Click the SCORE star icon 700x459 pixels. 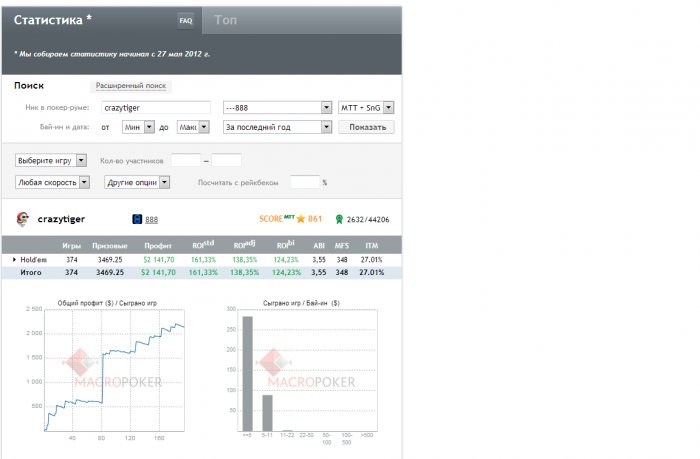coord(300,219)
